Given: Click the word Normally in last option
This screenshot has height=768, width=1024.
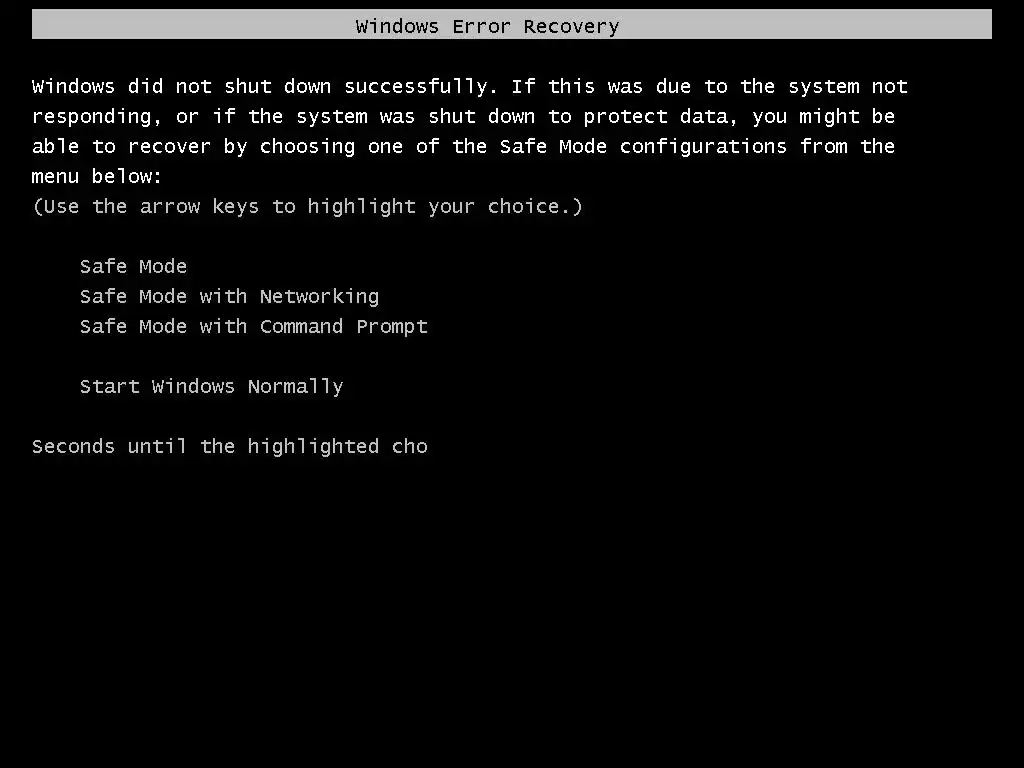Looking at the screenshot, I should point(295,387).
